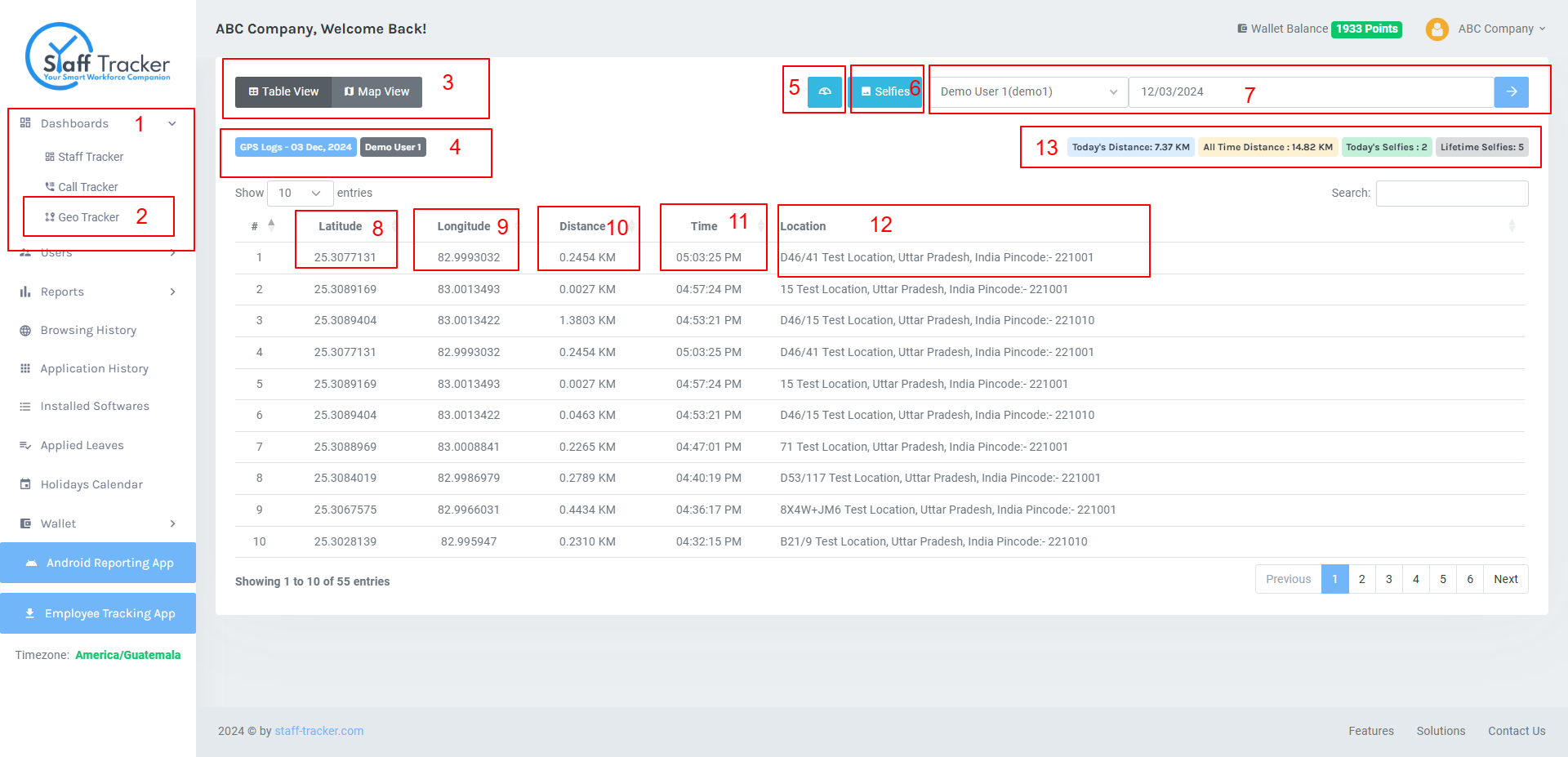The image size is (1568, 757).
Task: Sort the table by Latitude column
Action: point(341,226)
